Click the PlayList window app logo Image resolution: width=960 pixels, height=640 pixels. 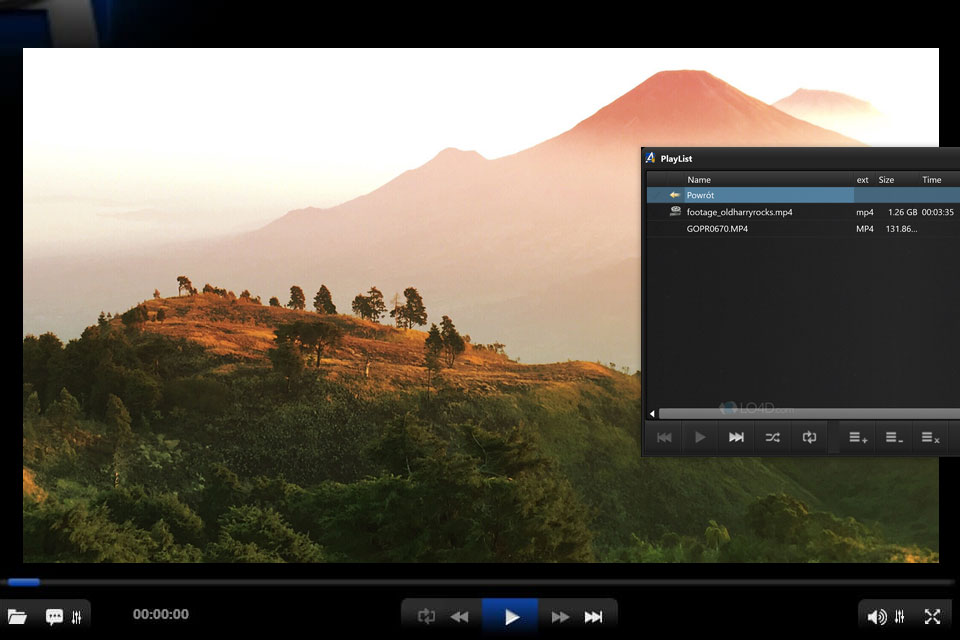point(650,157)
